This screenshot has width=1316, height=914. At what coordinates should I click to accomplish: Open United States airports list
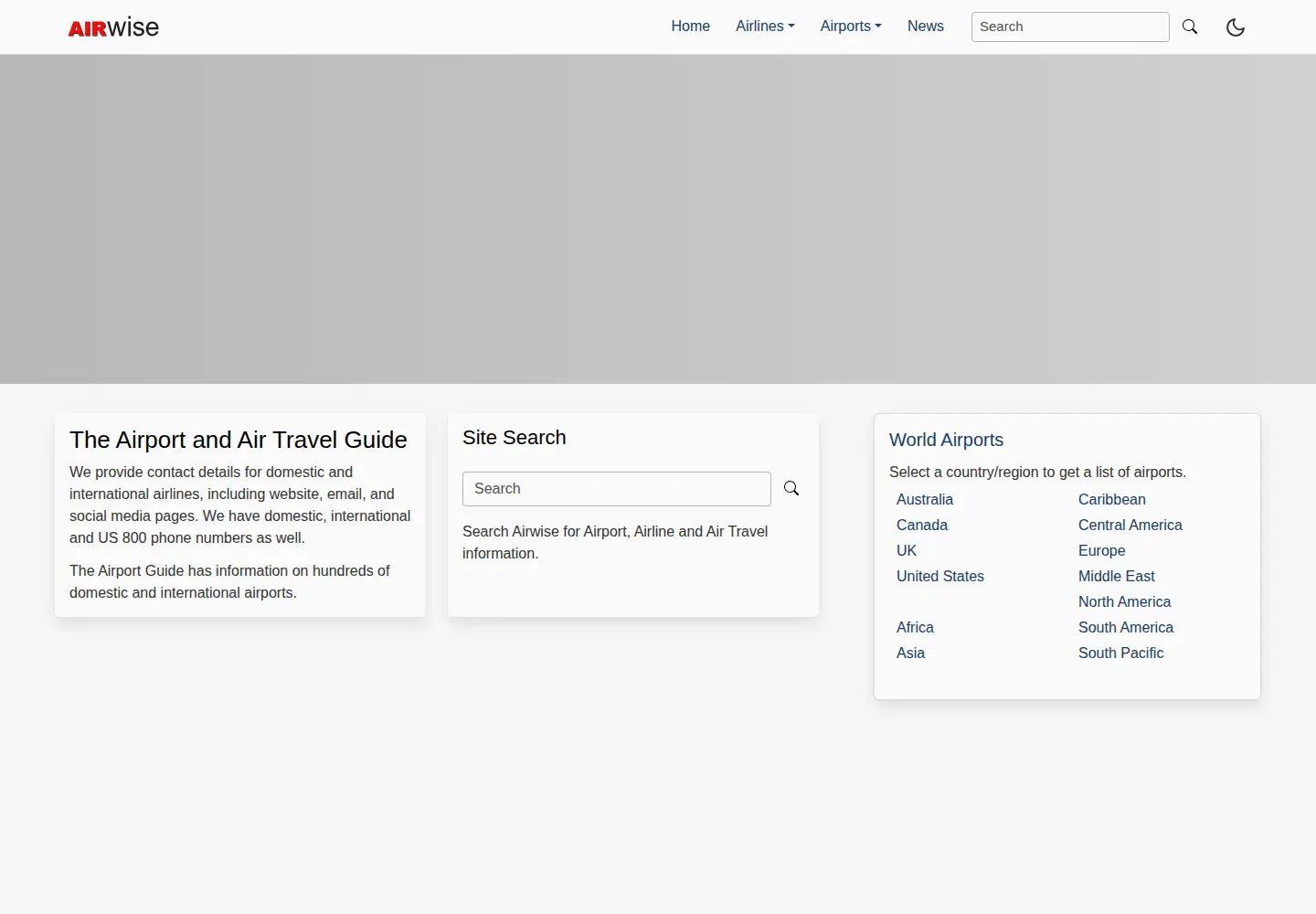(x=940, y=576)
